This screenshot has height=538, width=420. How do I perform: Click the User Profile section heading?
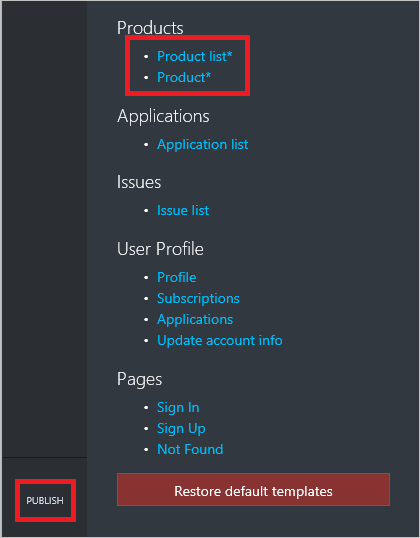click(x=160, y=249)
